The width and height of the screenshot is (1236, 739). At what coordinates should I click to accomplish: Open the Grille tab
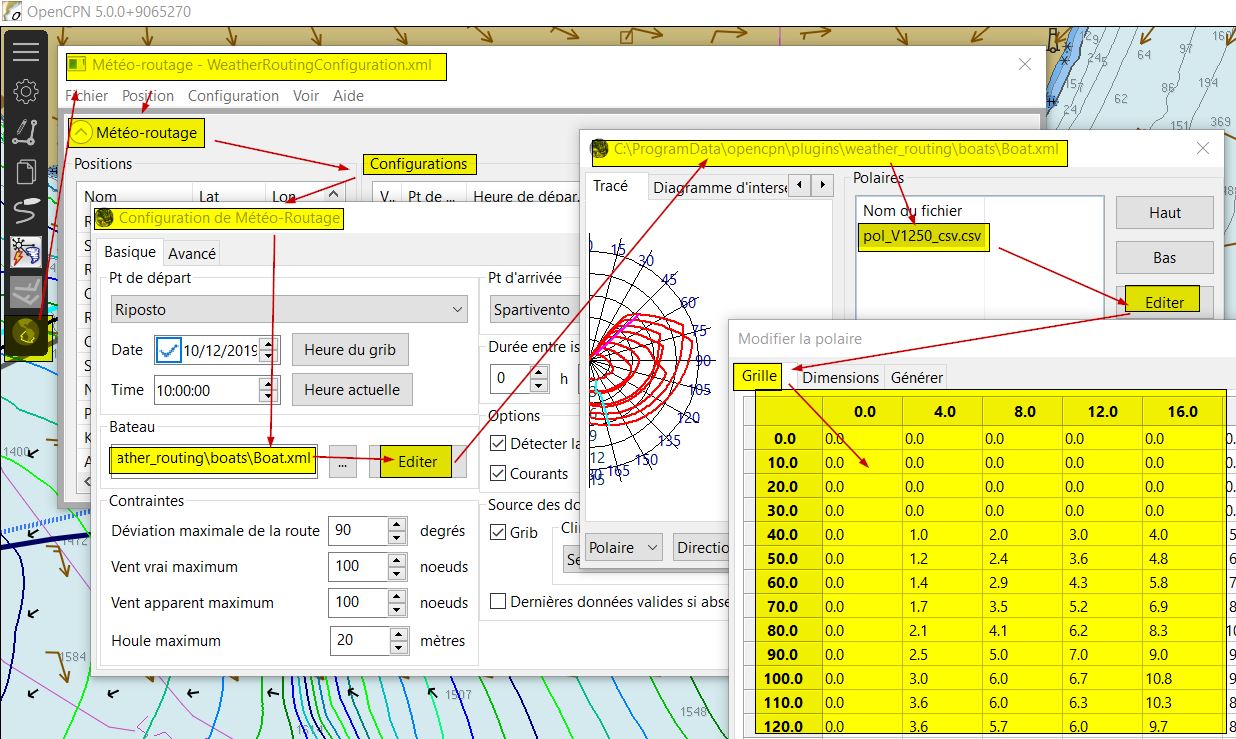(760, 377)
